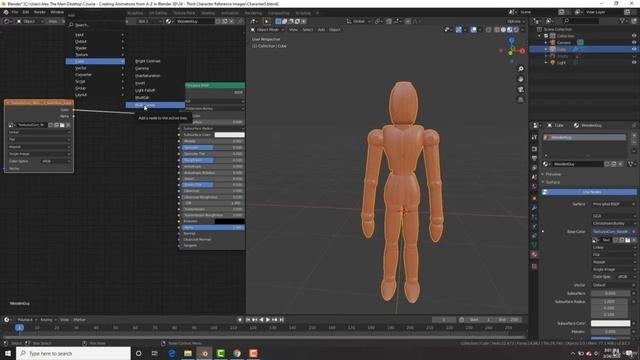
Task: Switch perspective/orthographic with the grid icon
Action: pyautogui.click(x=520, y=100)
